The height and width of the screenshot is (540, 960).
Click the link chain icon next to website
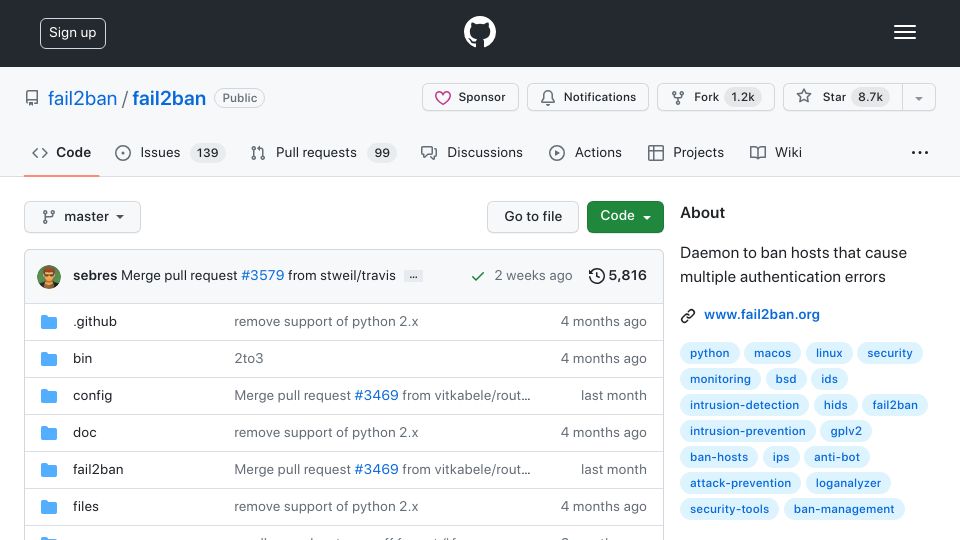[688, 315]
